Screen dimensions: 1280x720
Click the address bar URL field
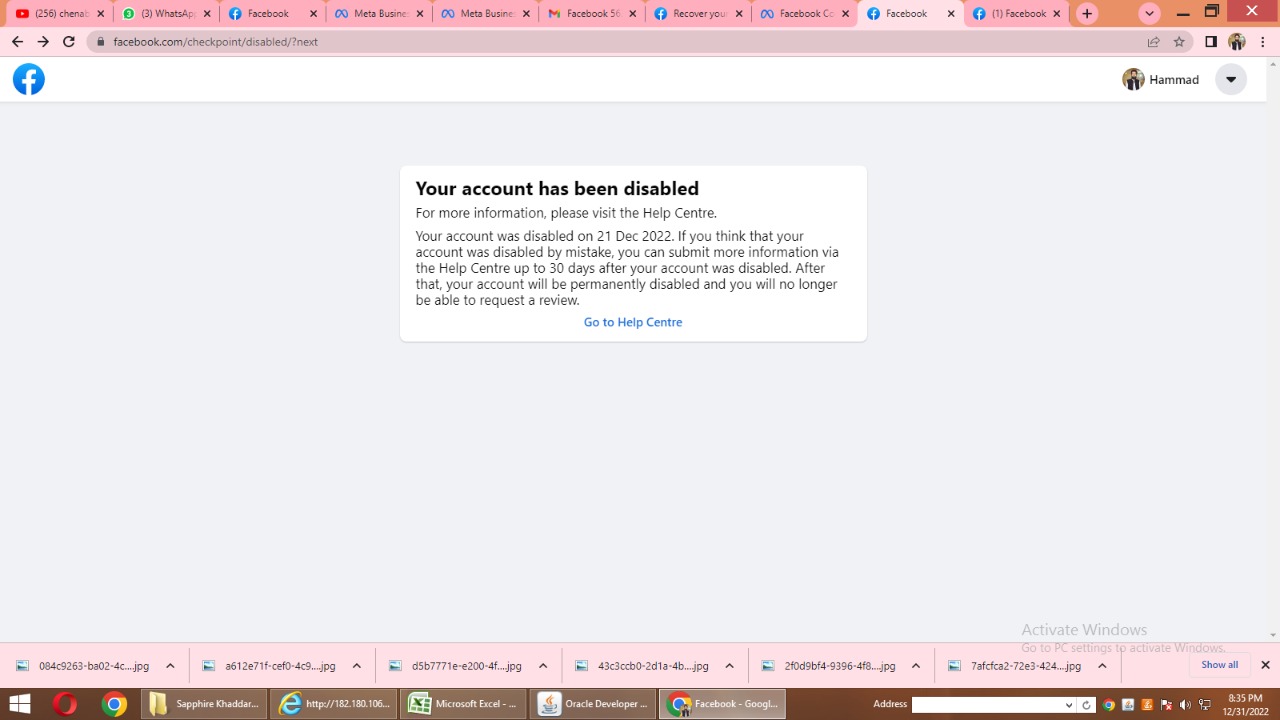(600, 42)
